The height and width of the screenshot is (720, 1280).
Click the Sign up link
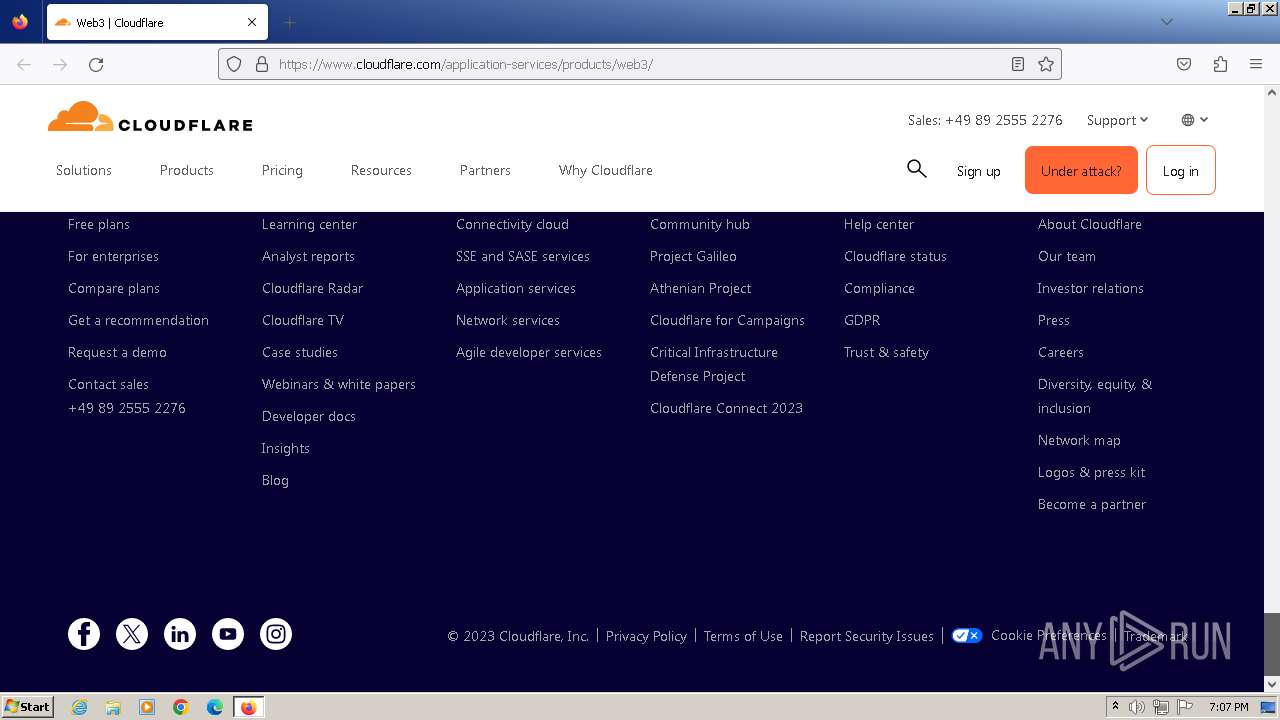978,171
